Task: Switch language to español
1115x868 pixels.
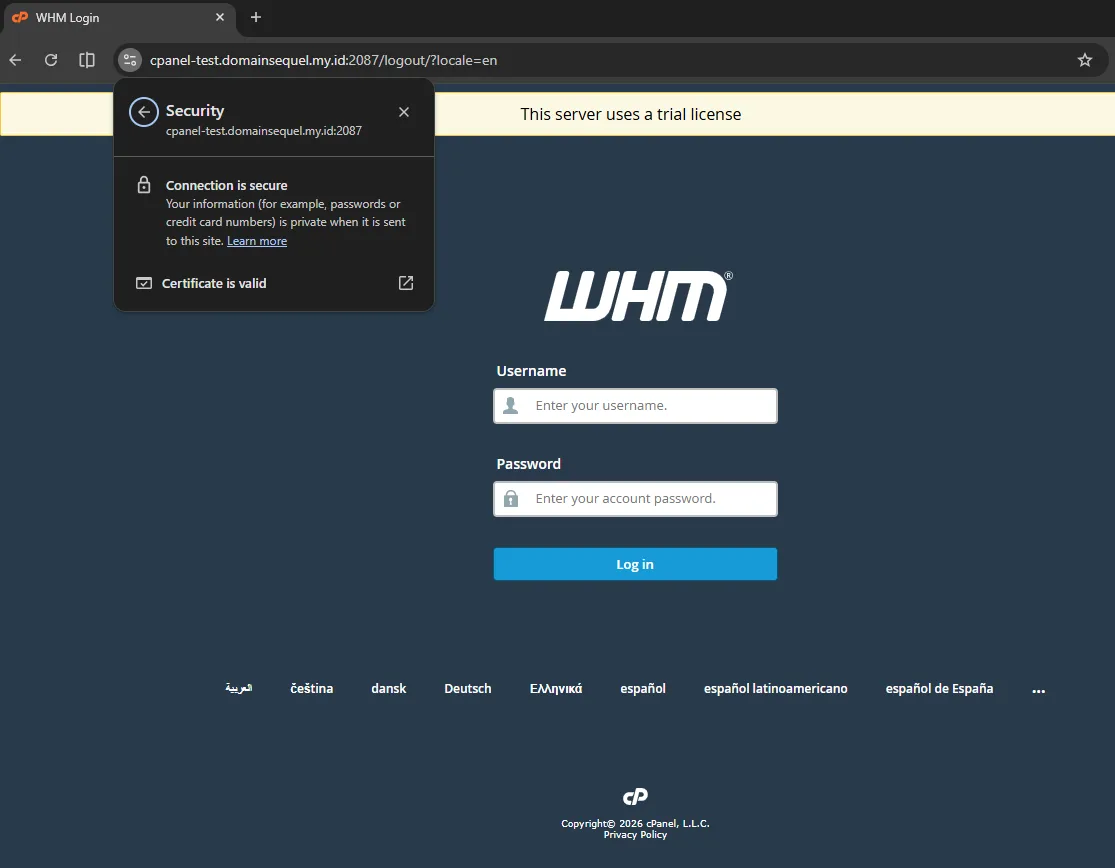Action: (x=643, y=688)
